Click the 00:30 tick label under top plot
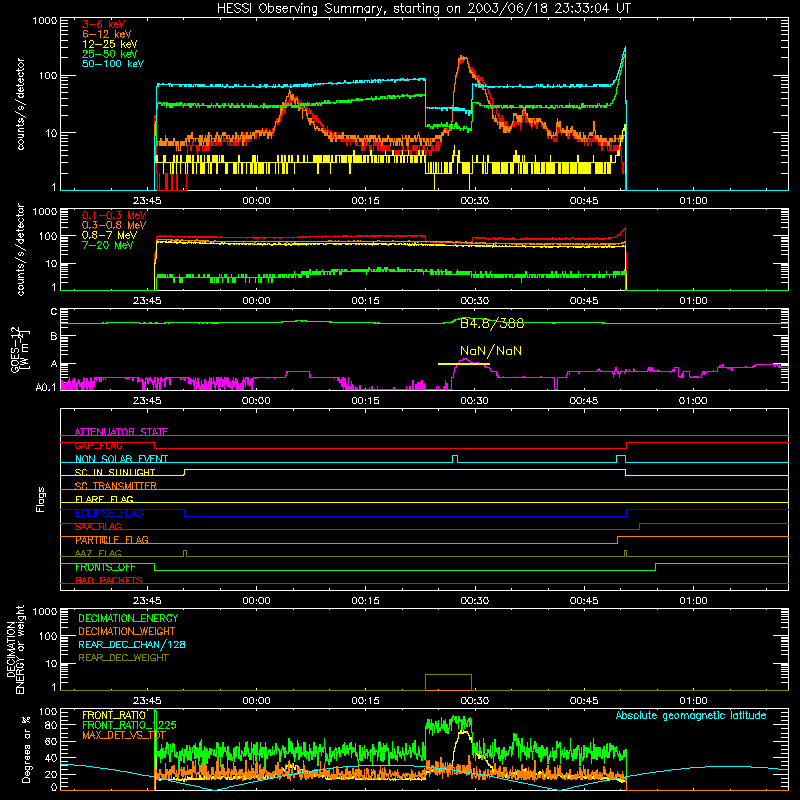This screenshot has height=800, width=800. 474,201
